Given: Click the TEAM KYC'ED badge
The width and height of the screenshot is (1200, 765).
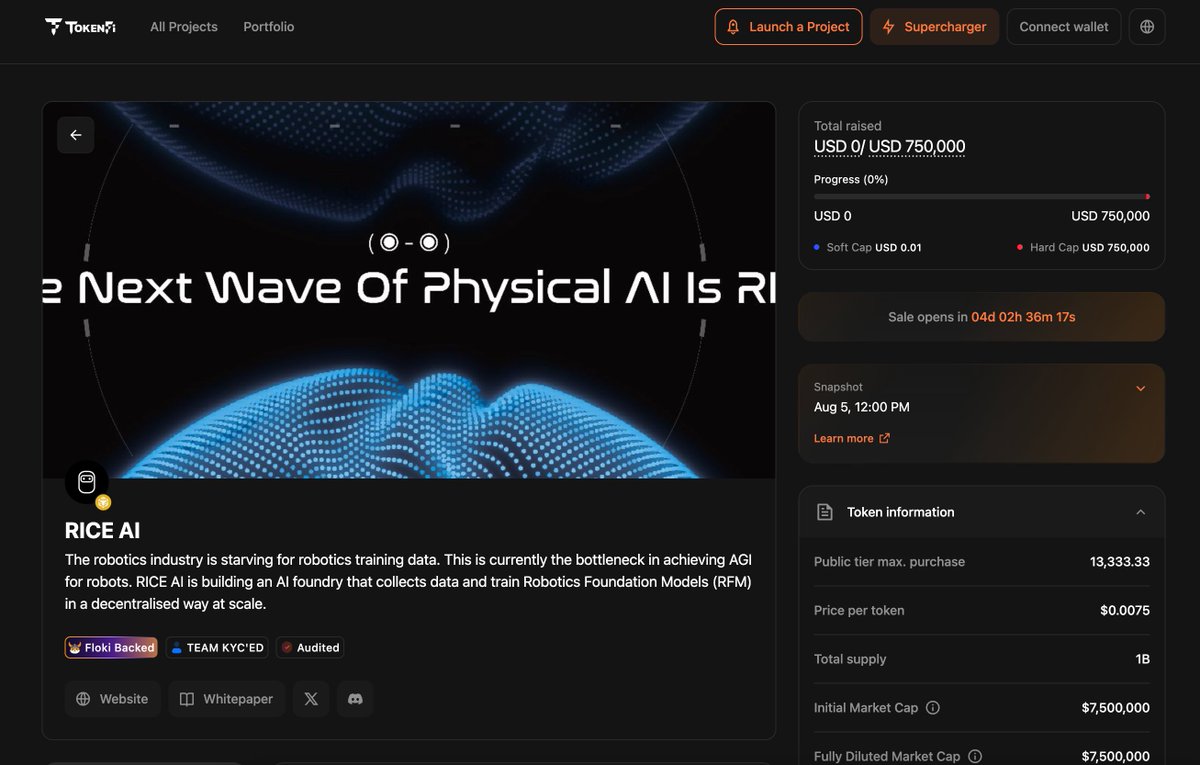Looking at the screenshot, I should click(217, 648).
